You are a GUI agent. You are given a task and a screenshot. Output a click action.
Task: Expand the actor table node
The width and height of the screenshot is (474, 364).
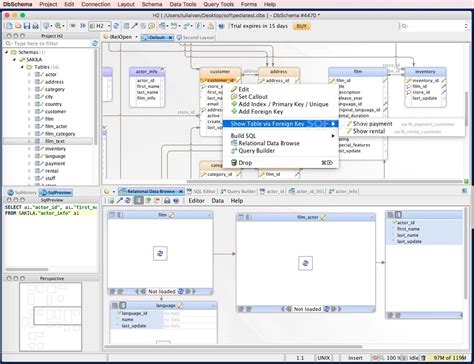click(29, 74)
